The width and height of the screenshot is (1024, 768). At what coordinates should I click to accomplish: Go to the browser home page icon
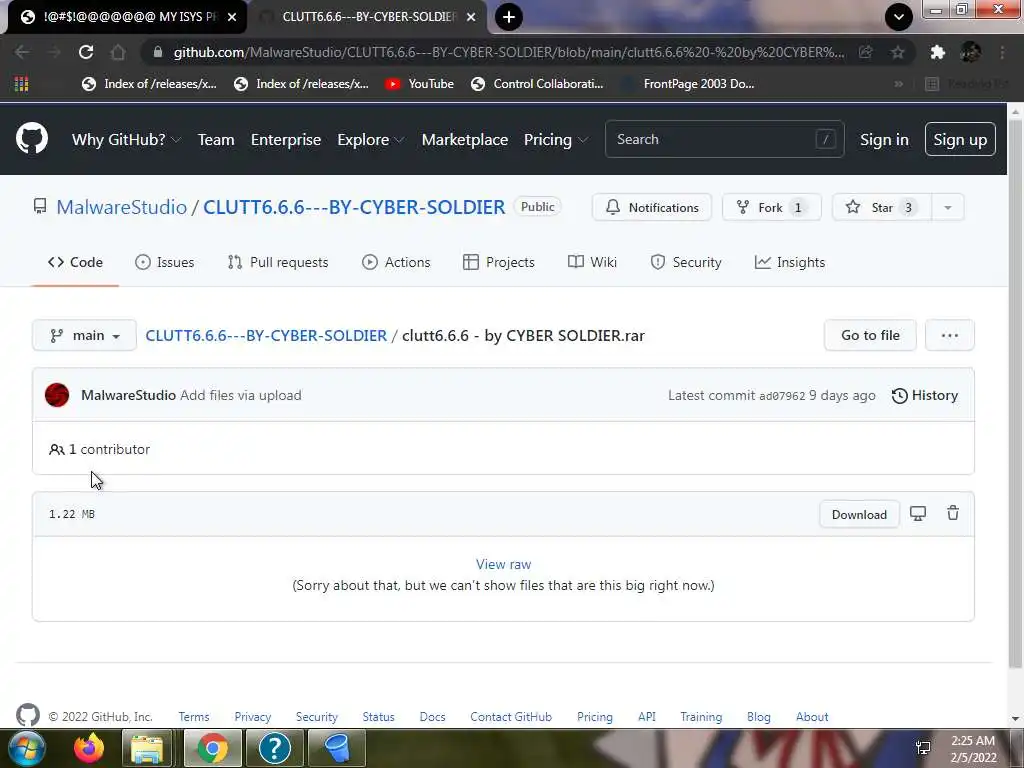[x=118, y=52]
